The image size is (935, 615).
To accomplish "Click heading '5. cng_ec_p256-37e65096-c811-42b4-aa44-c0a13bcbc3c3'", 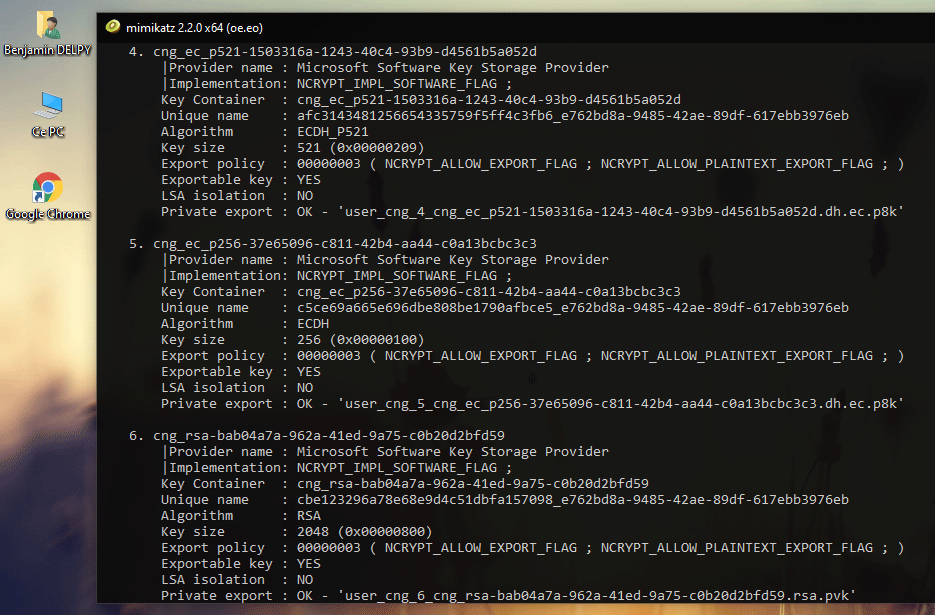I will click(333, 244).
